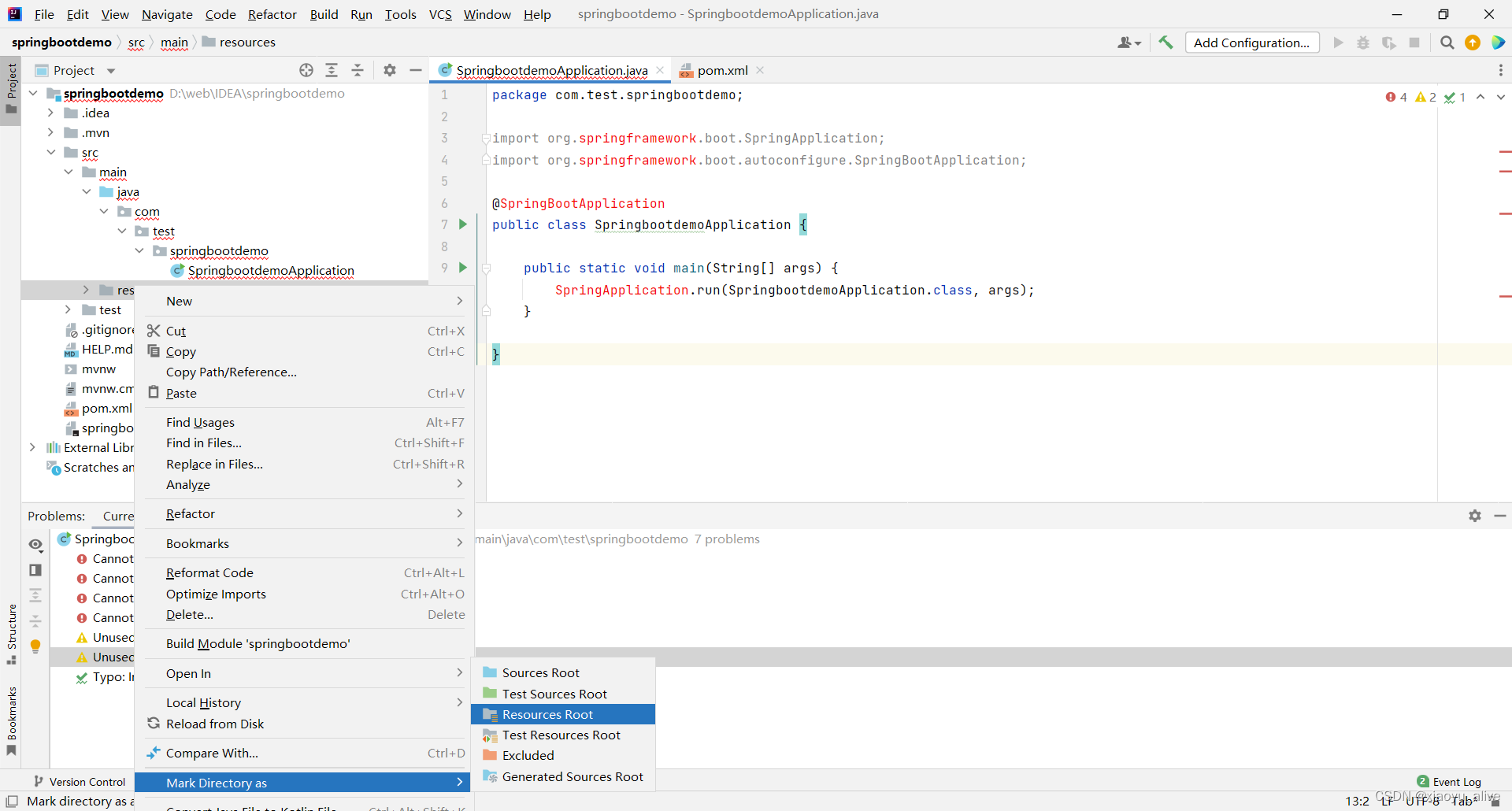Screen dimensions: 1512x811
Task: Open Project panel gear options
Action: (390, 70)
